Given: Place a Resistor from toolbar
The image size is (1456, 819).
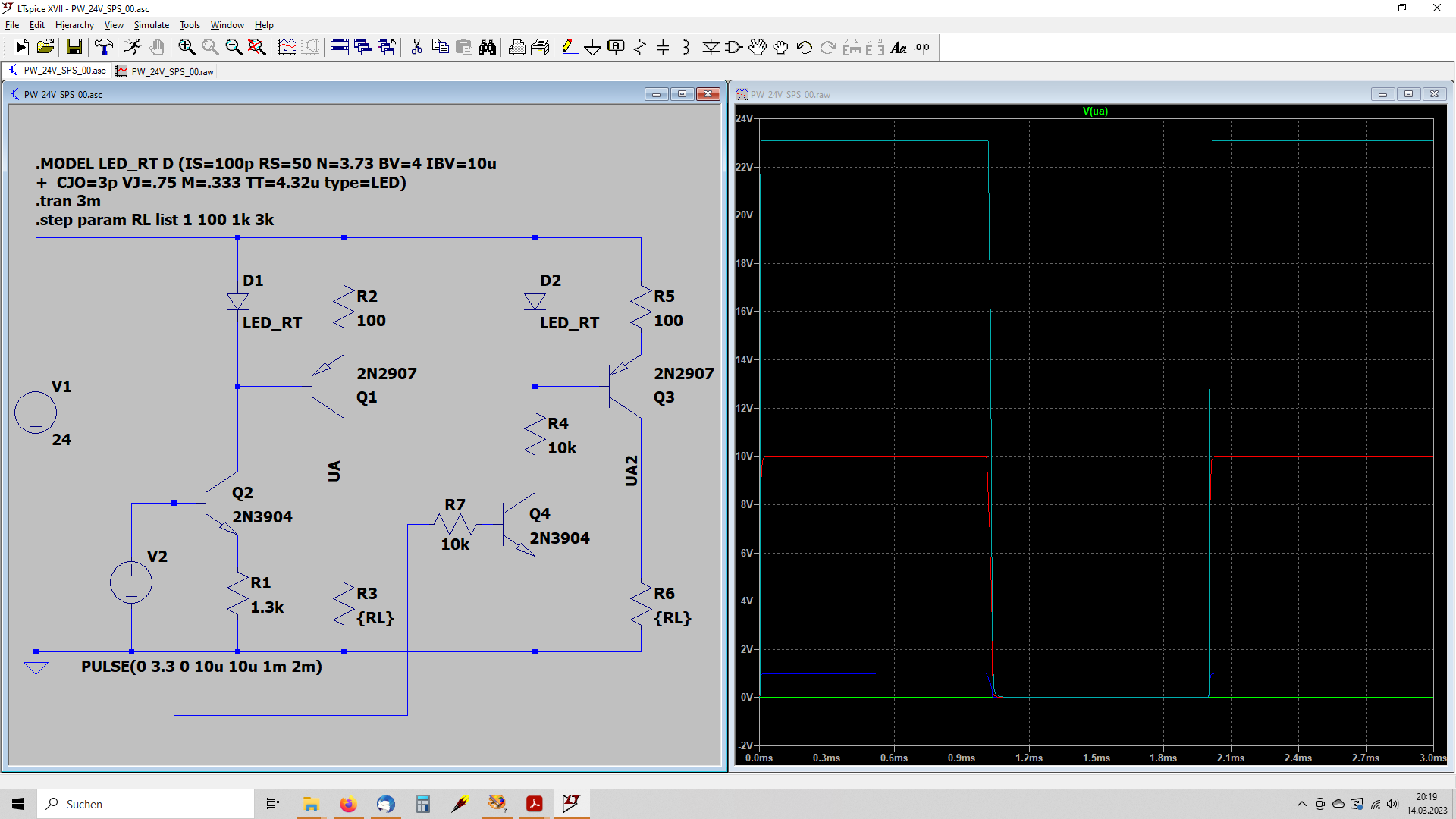Looking at the screenshot, I should [x=640, y=47].
